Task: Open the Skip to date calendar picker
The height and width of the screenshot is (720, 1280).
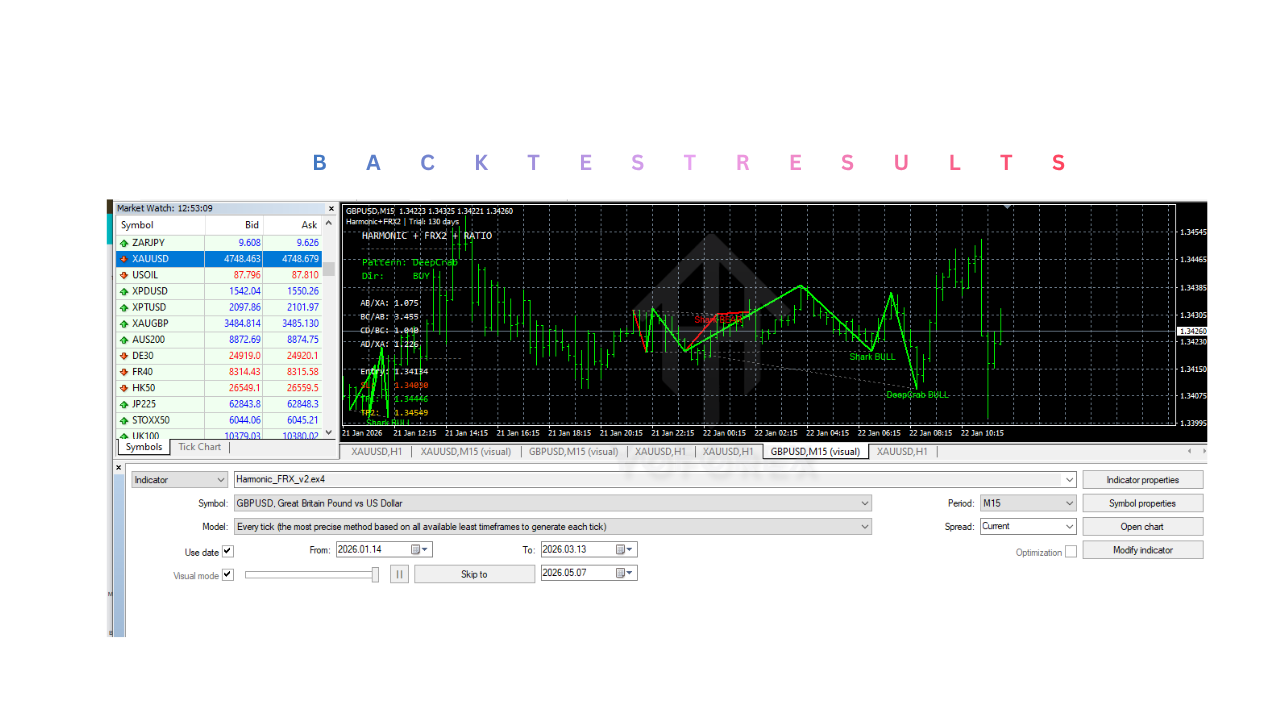Action: click(x=626, y=573)
